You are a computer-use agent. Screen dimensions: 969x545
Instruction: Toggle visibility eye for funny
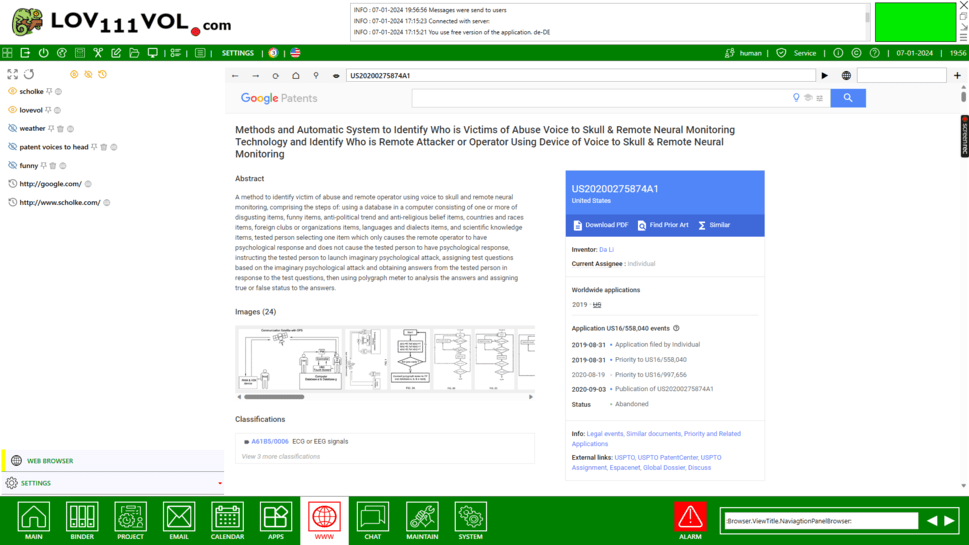(x=12, y=166)
